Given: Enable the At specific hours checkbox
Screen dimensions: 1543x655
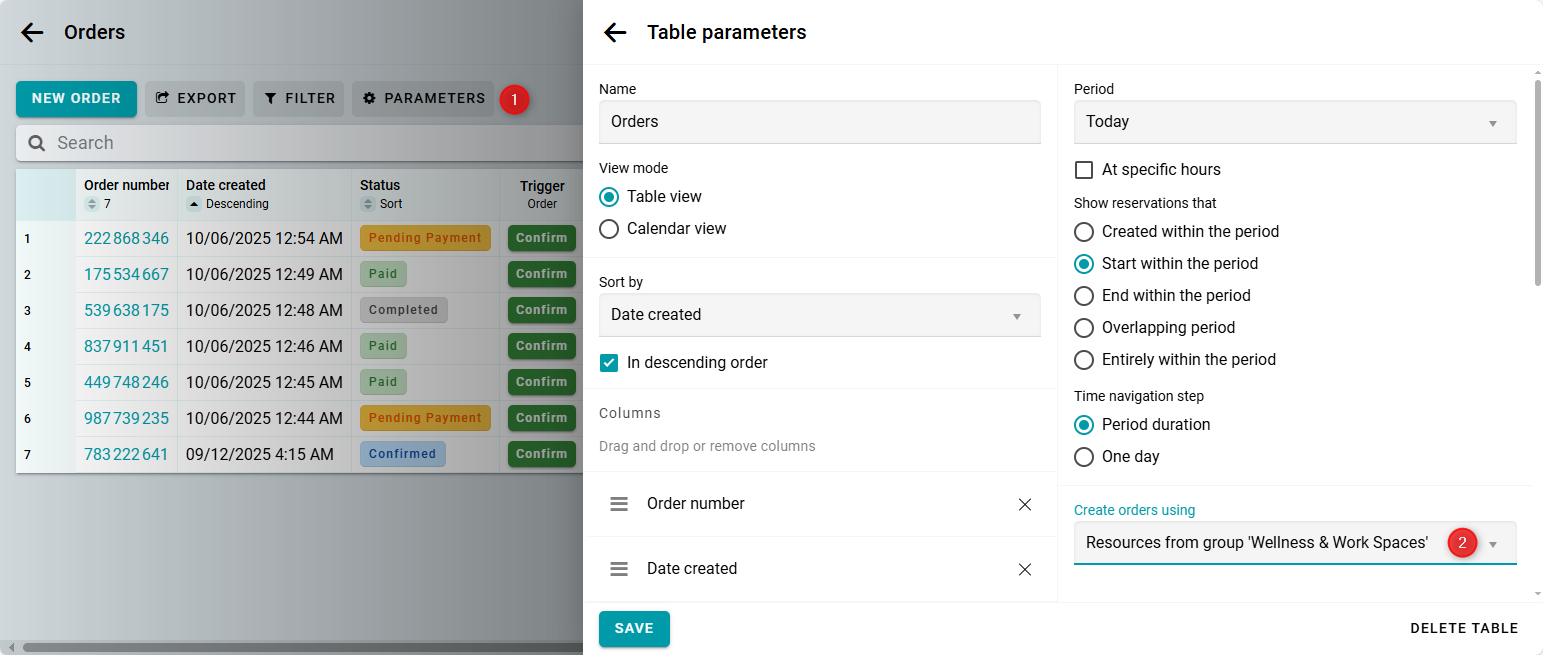Looking at the screenshot, I should coord(1083,170).
